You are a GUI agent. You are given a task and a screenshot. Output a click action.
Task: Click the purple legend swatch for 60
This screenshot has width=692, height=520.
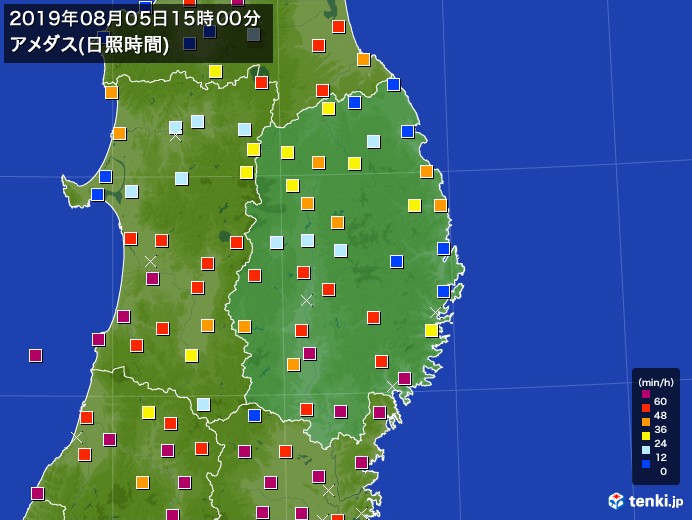tap(646, 394)
